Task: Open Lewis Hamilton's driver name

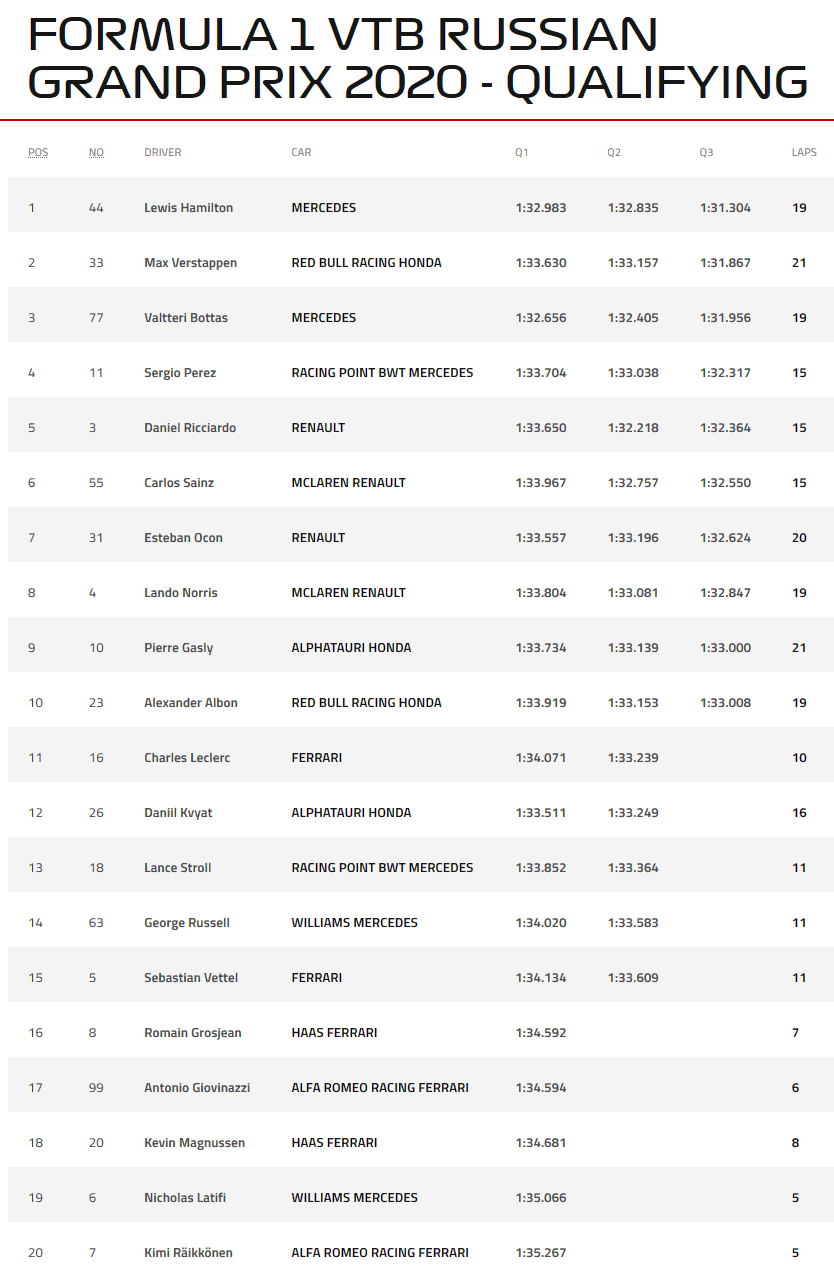Action: (x=188, y=208)
